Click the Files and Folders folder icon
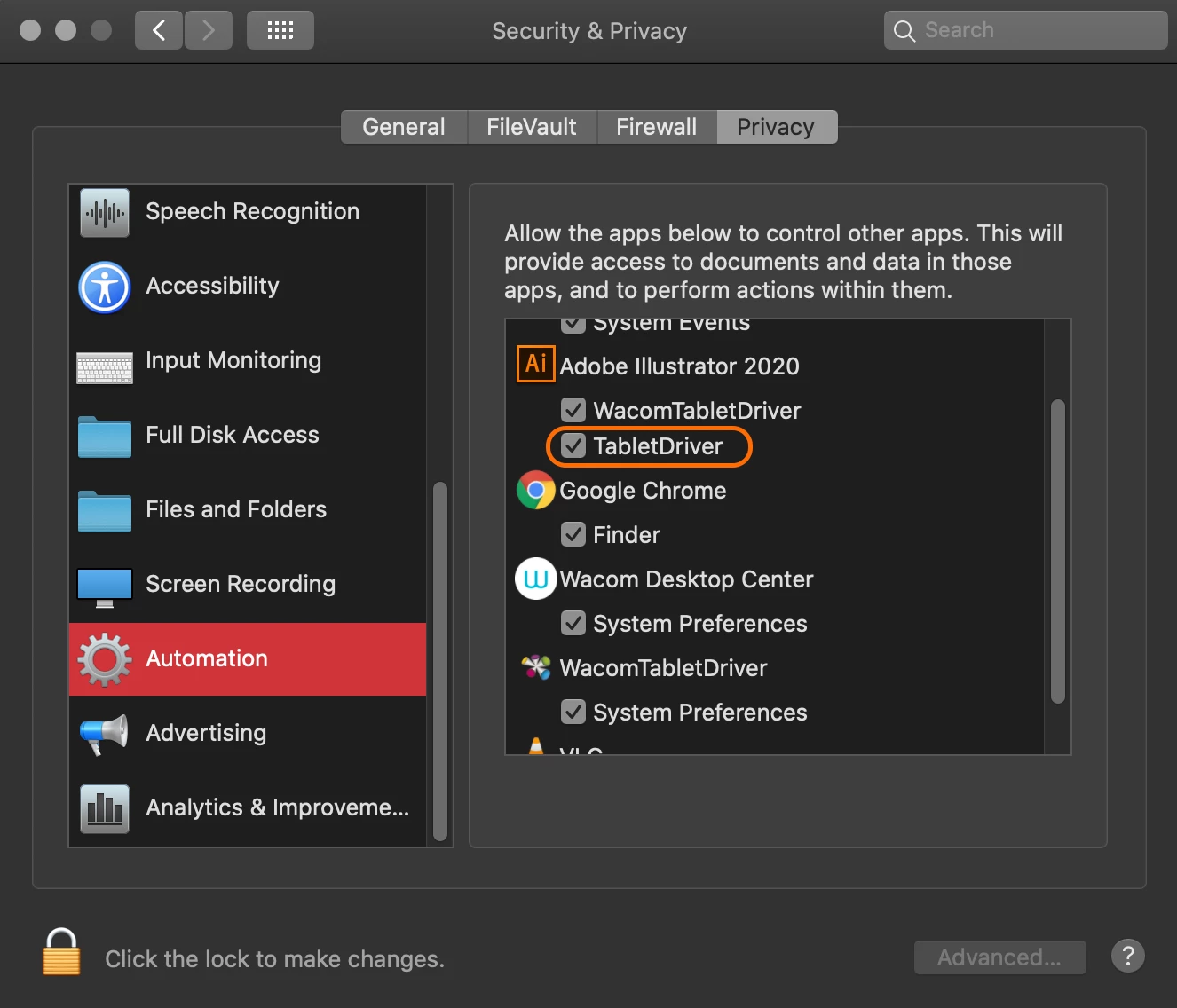Image resolution: width=1177 pixels, height=1008 pixels. point(105,511)
